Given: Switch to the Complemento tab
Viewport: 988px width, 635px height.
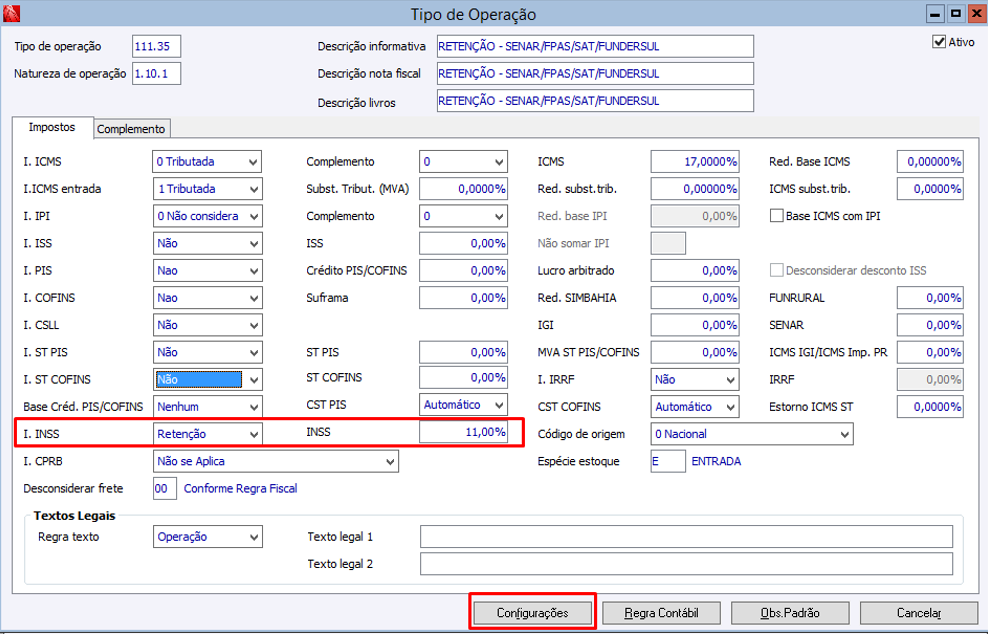Looking at the screenshot, I should click(131, 129).
